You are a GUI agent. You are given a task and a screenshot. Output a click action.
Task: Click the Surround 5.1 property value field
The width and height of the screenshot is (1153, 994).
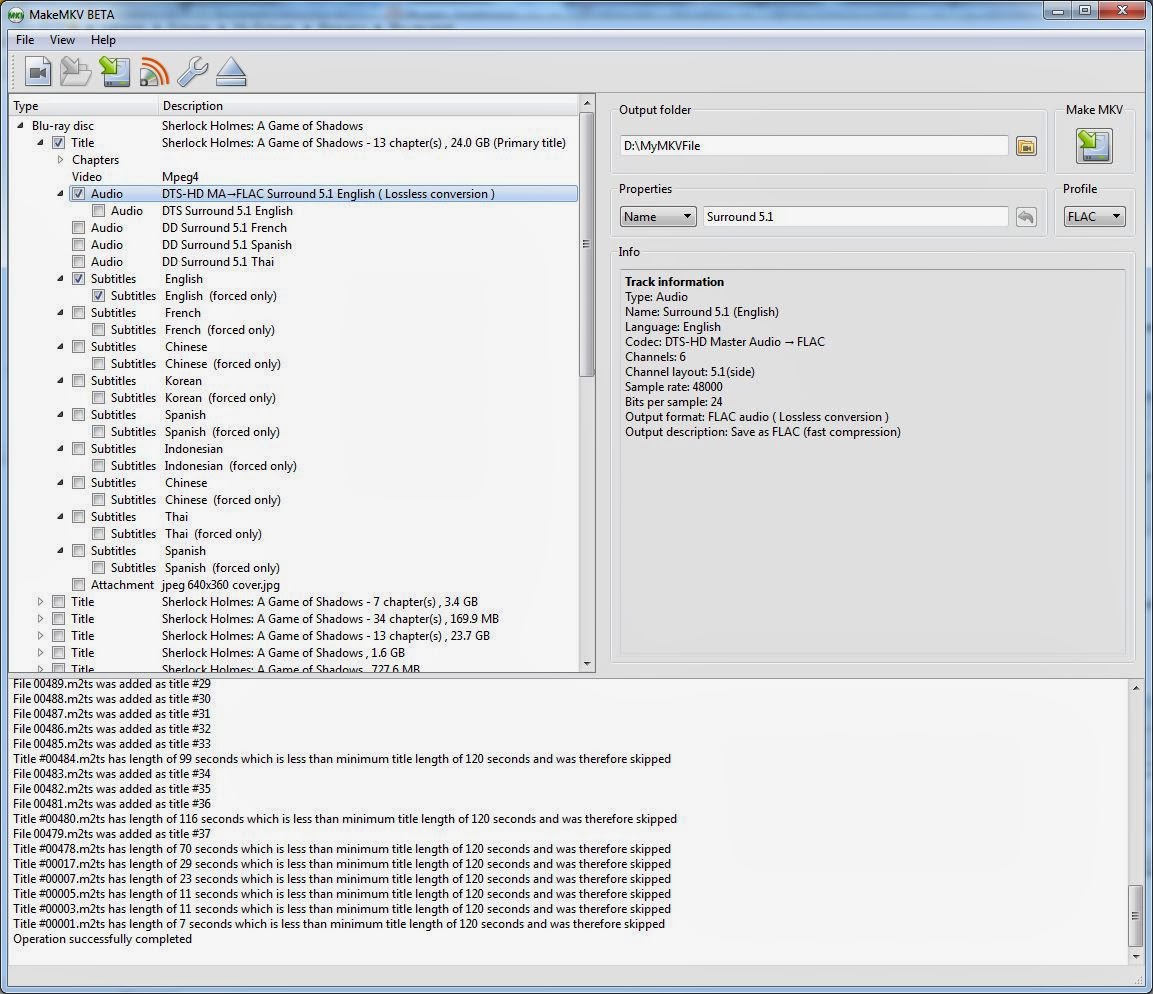point(855,217)
